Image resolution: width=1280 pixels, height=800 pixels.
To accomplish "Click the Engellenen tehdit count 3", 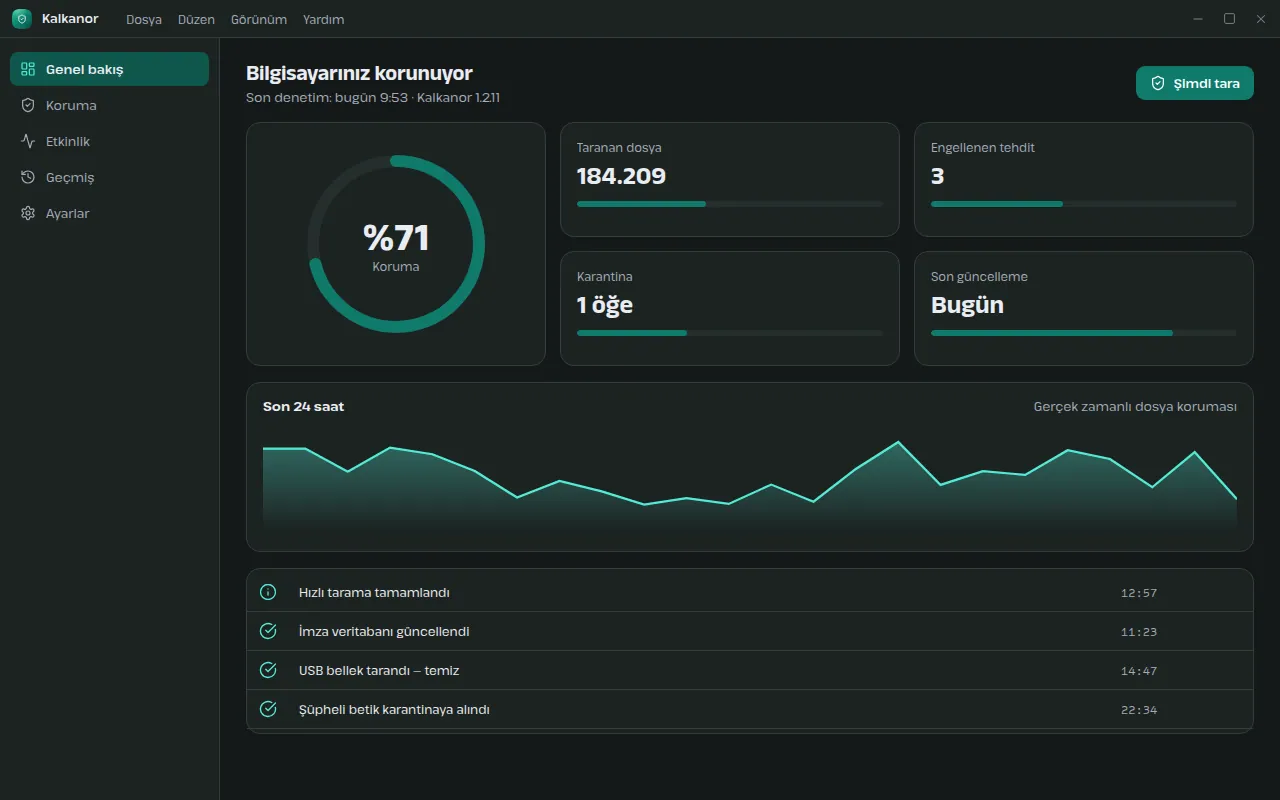I will pyautogui.click(x=937, y=176).
